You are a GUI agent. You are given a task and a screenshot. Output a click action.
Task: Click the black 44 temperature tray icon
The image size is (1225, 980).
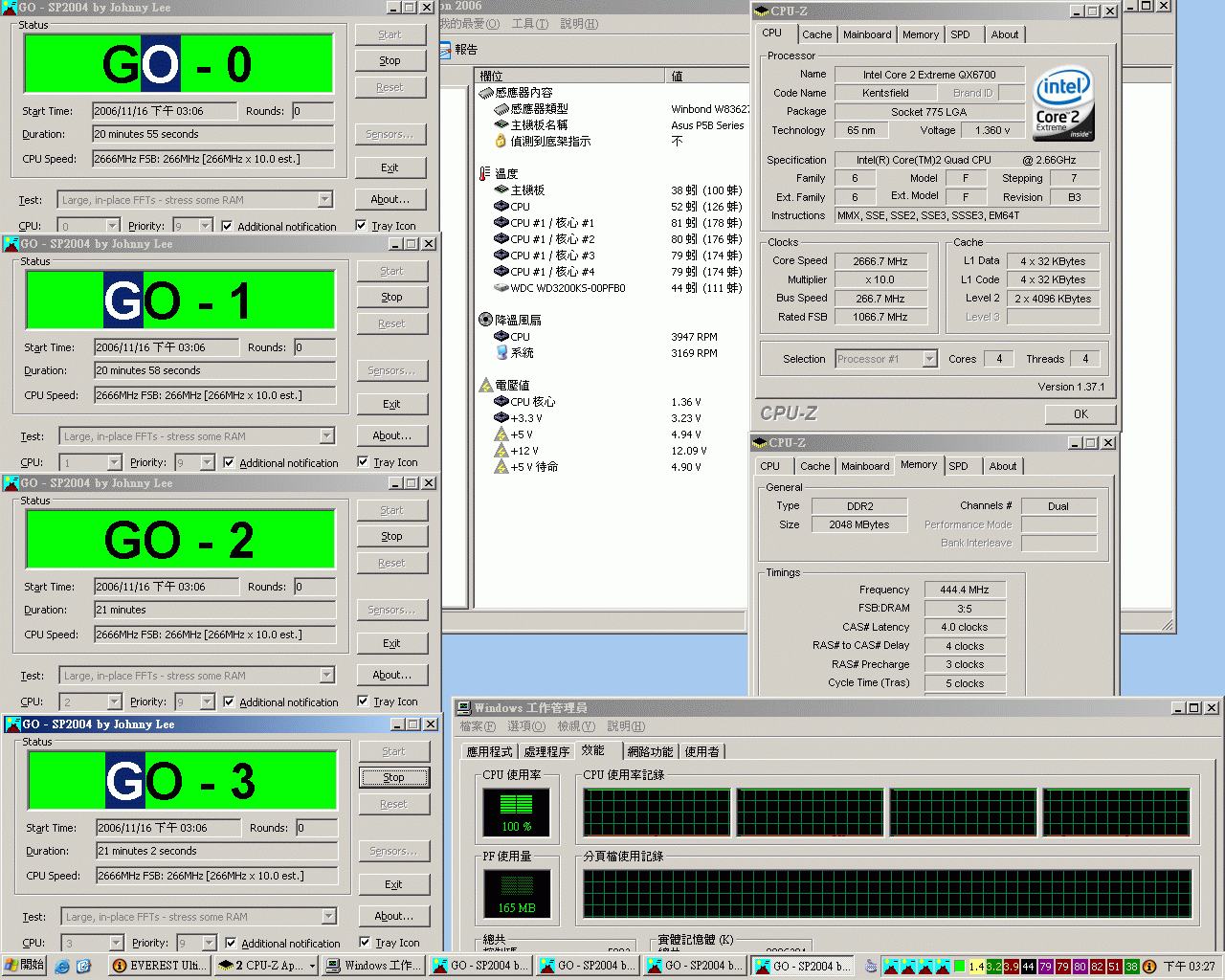pyautogui.click(x=1028, y=967)
